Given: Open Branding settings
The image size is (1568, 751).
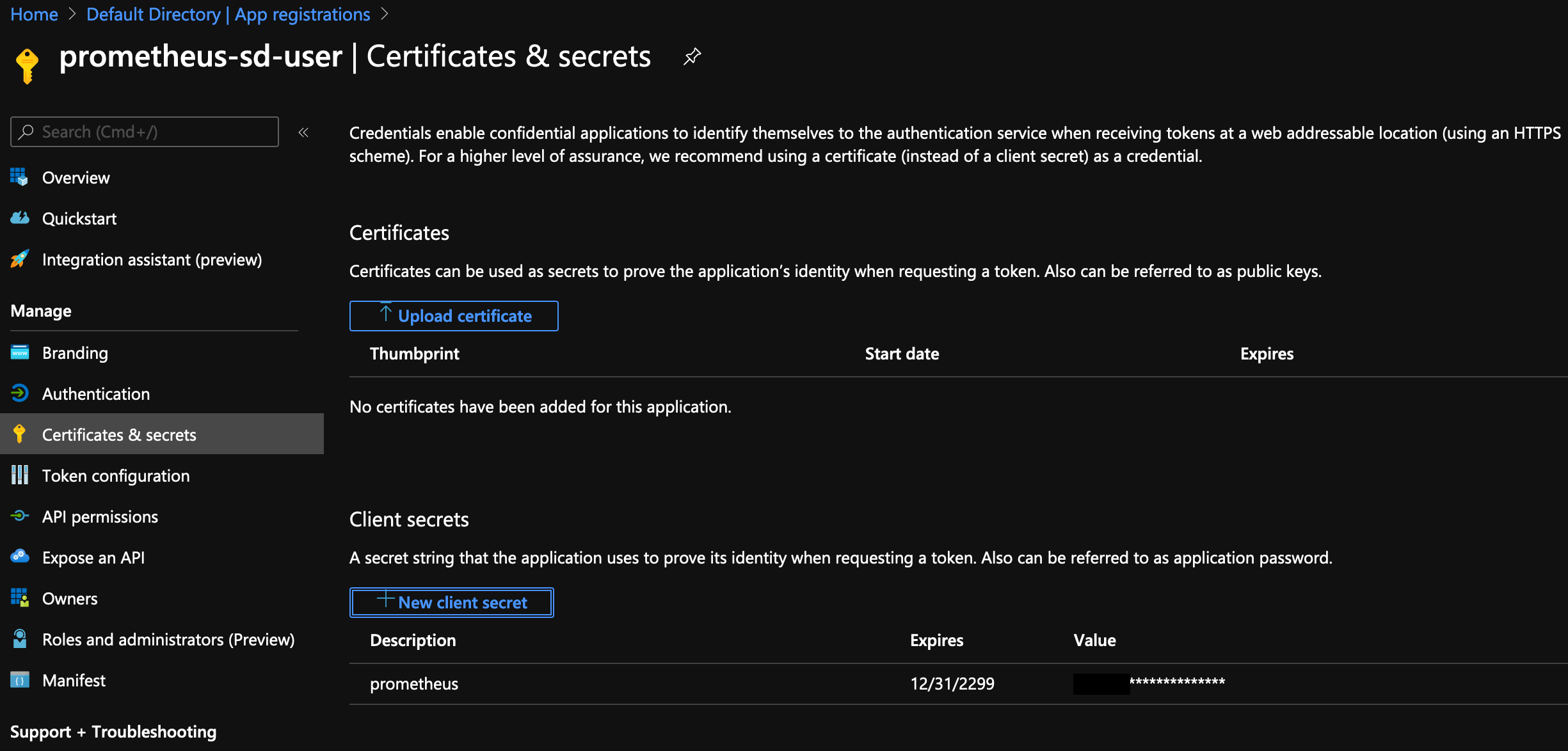Looking at the screenshot, I should click(x=75, y=352).
